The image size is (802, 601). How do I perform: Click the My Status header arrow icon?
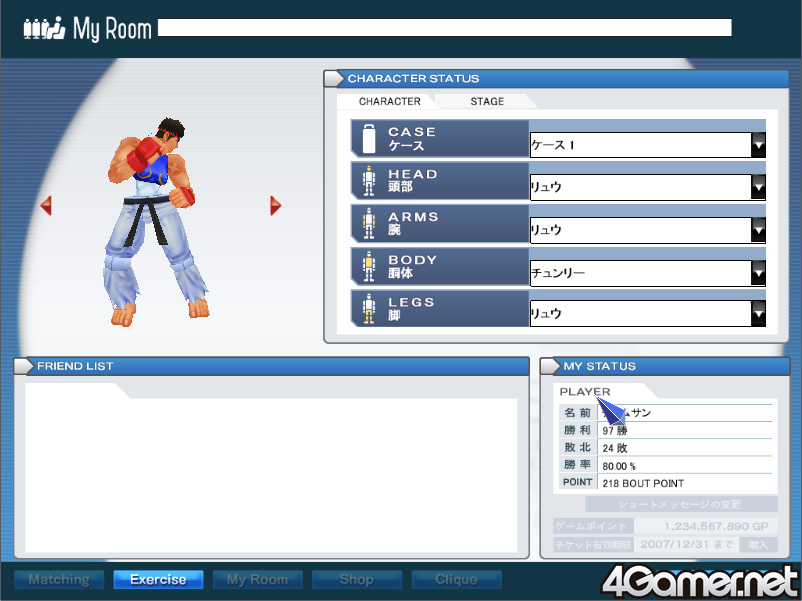(550, 366)
